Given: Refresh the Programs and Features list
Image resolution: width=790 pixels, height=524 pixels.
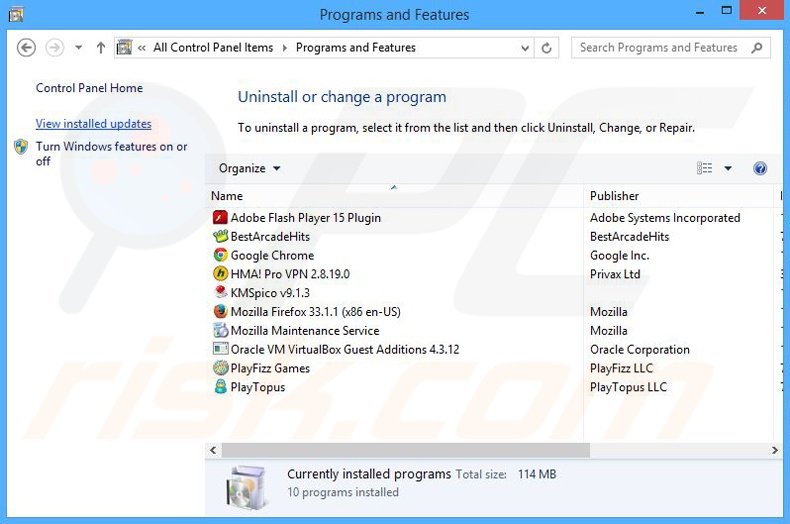Looking at the screenshot, I should [x=546, y=48].
